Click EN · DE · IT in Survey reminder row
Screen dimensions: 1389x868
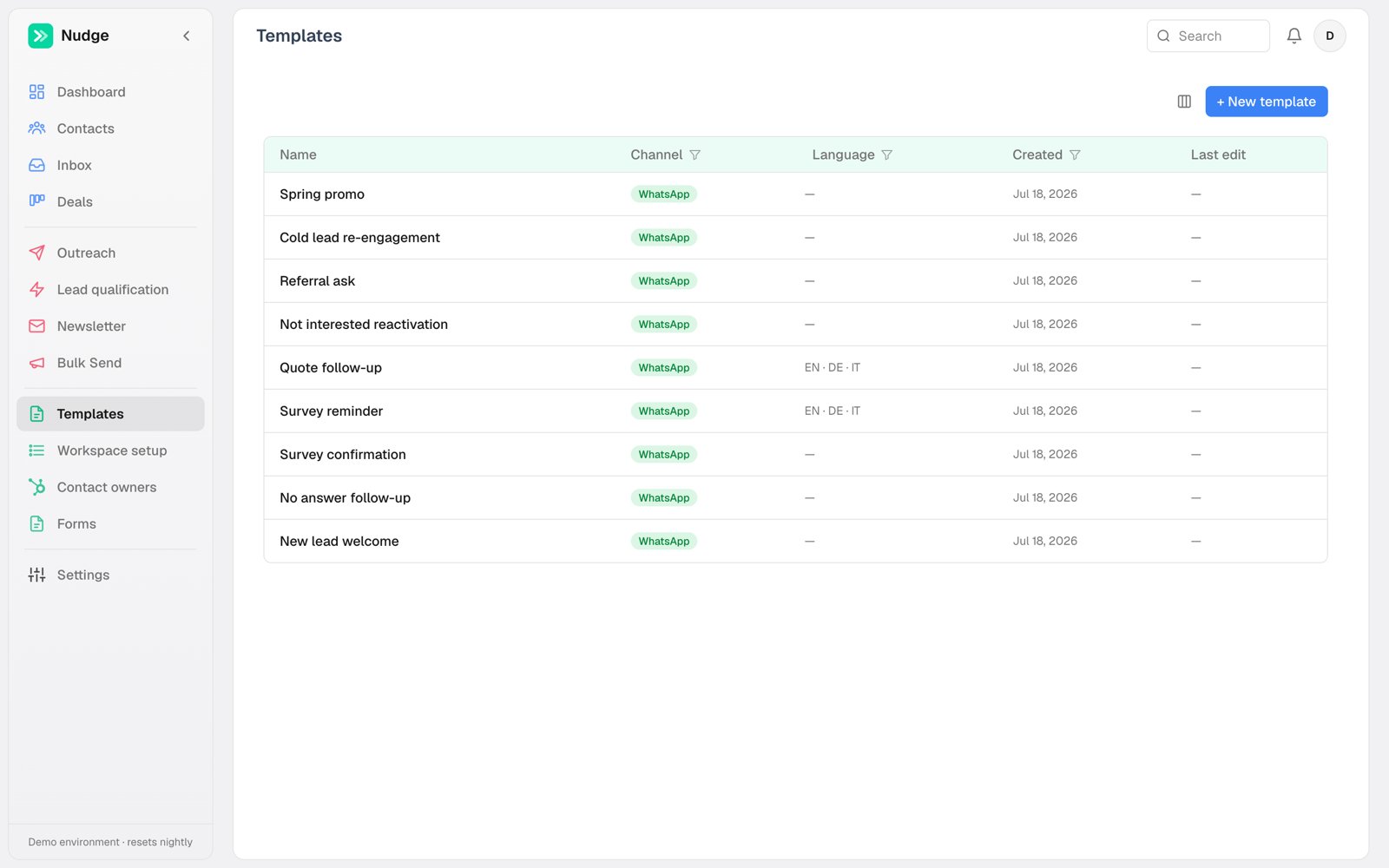point(832,411)
